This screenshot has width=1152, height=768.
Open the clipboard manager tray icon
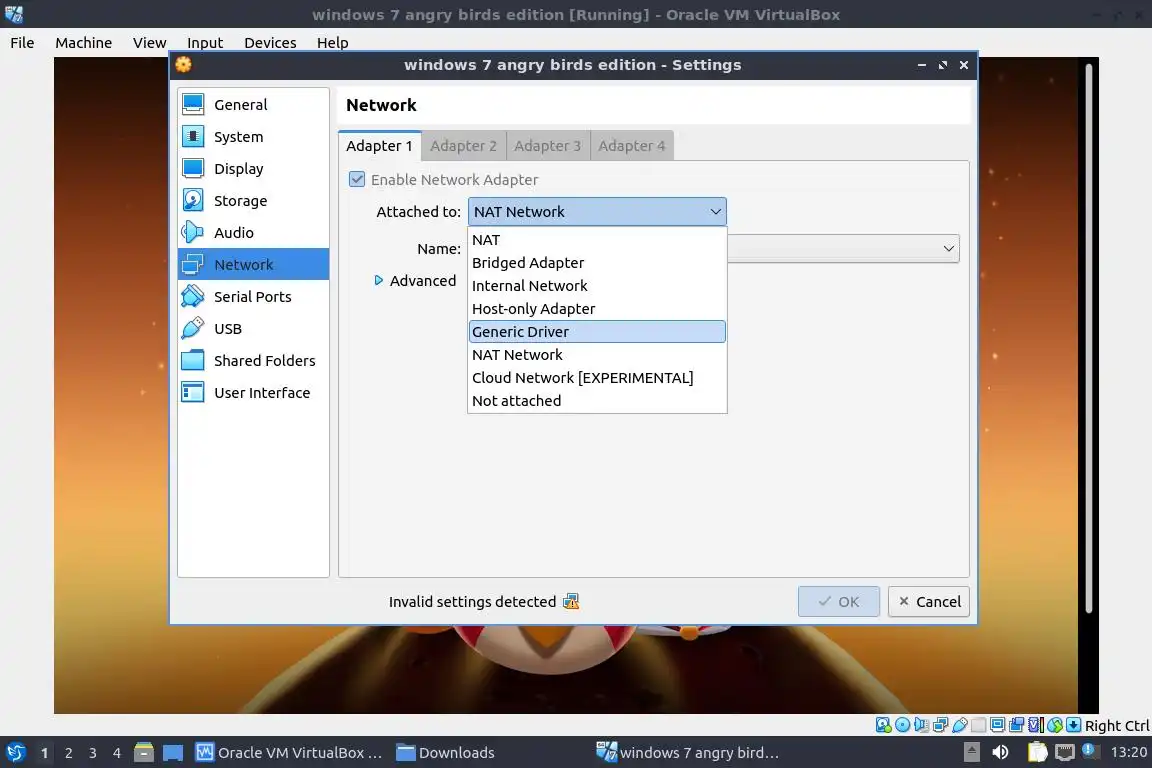(x=1037, y=753)
